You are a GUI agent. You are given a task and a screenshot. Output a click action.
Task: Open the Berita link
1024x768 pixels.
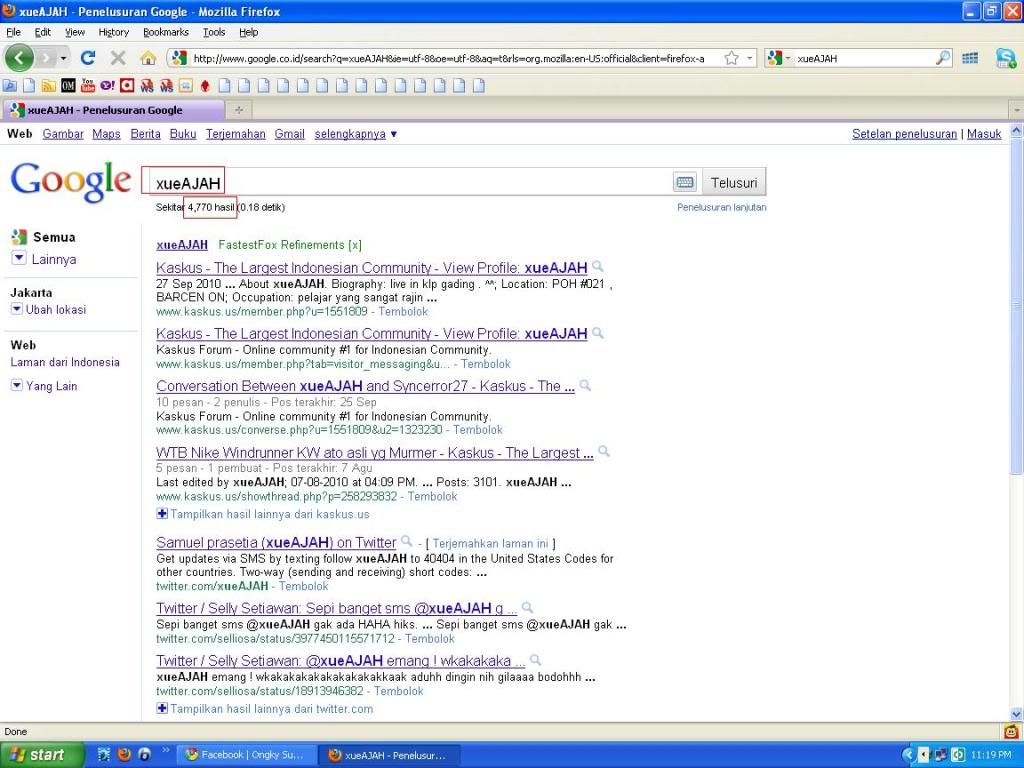point(146,134)
